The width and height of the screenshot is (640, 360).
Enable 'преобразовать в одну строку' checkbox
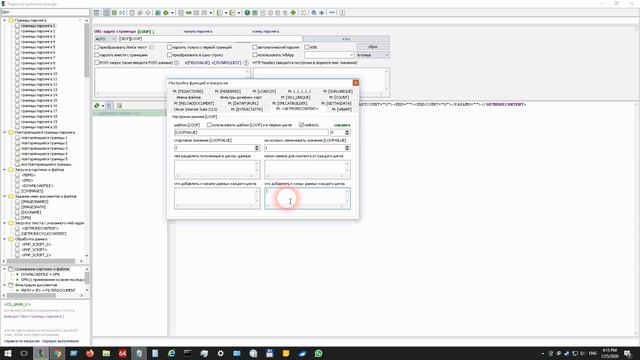169,55
